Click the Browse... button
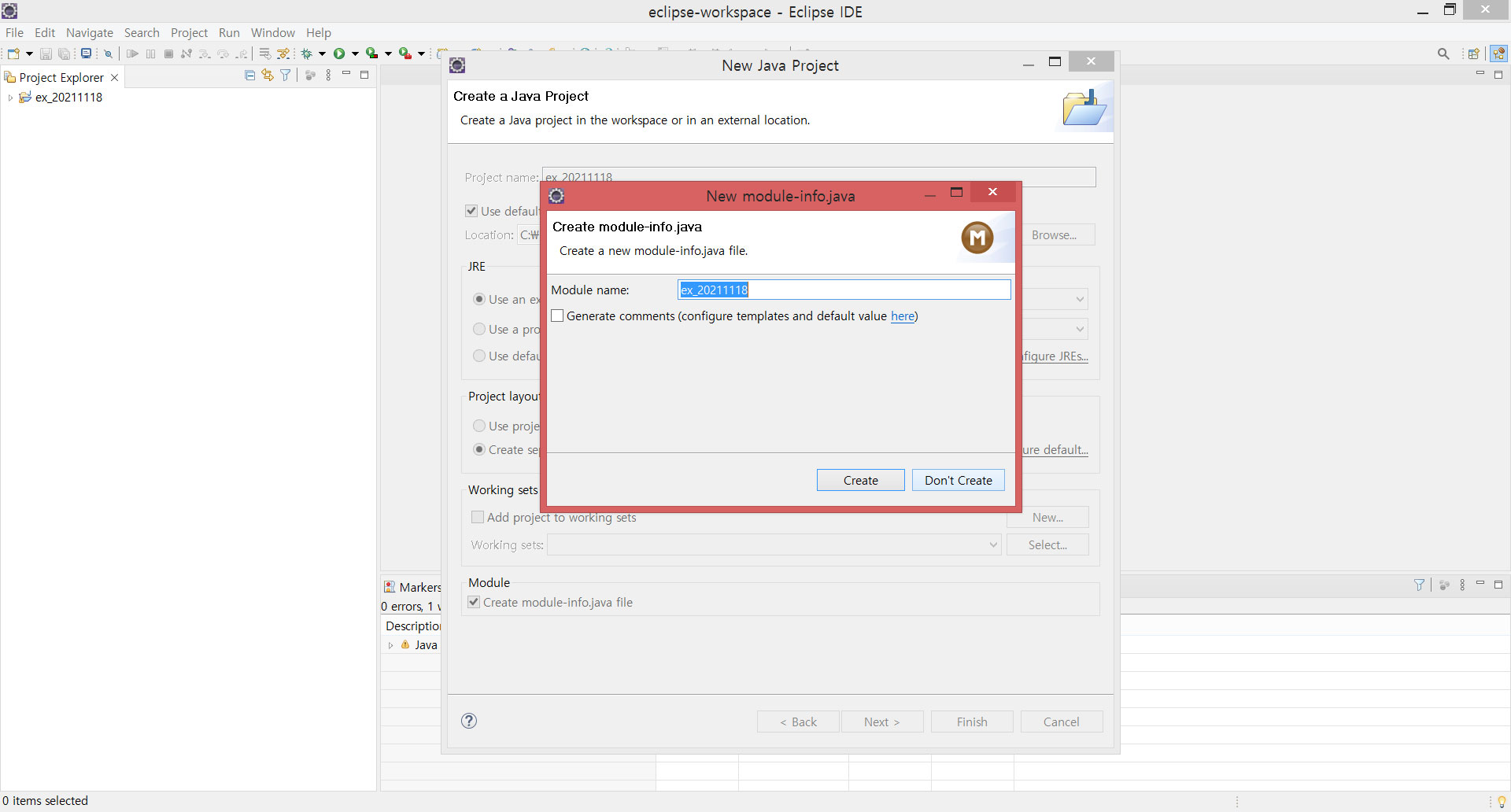 (1054, 234)
